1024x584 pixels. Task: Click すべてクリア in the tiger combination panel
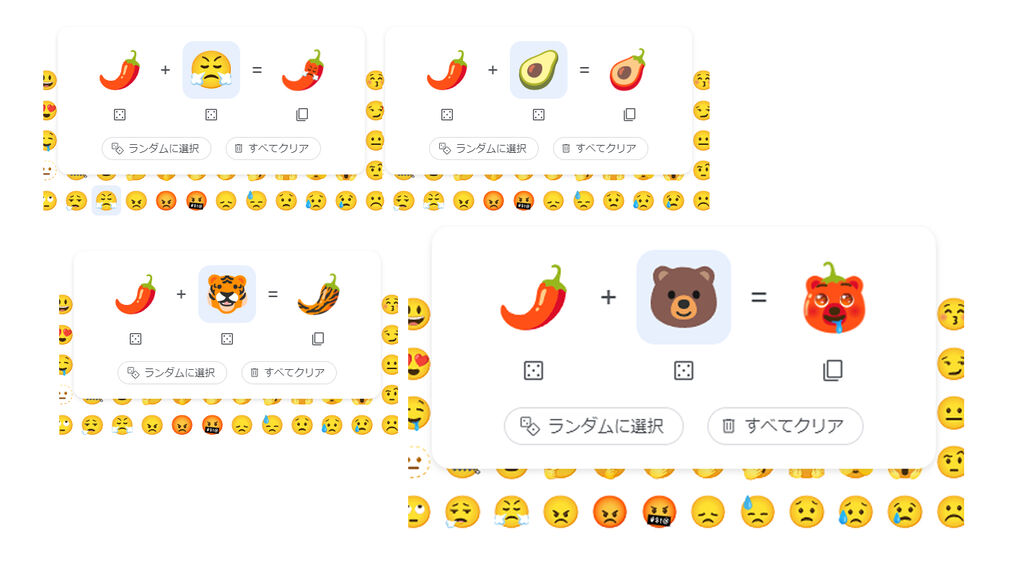tap(289, 372)
